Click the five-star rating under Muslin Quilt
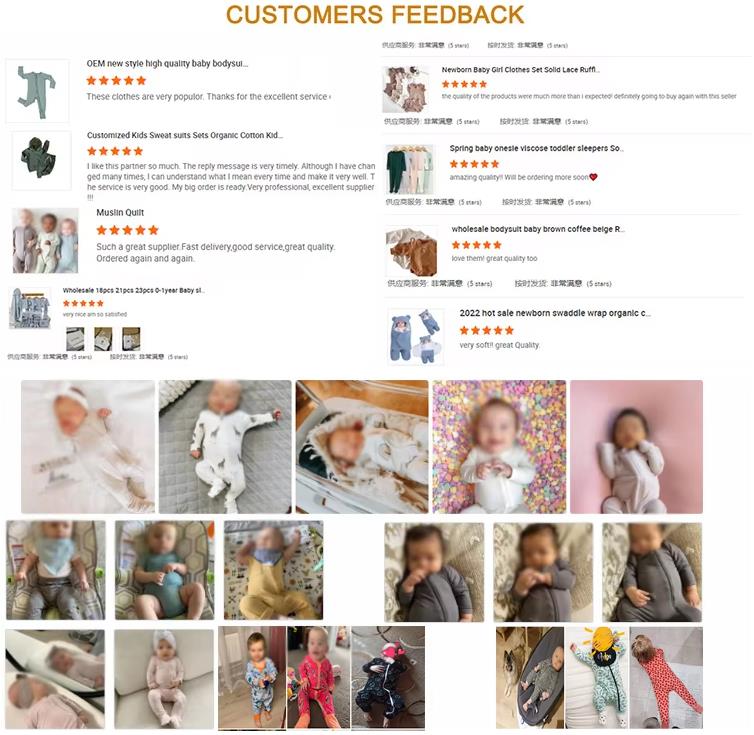Viewport: 754px width, 735px height. (127, 230)
